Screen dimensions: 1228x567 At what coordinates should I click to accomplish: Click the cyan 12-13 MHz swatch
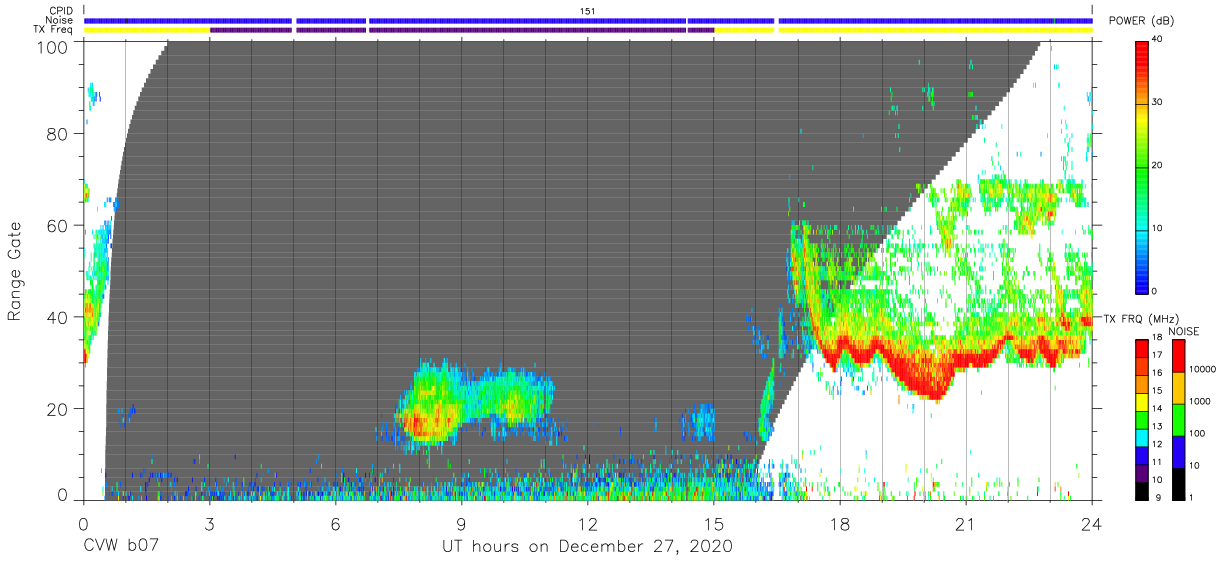[1142, 436]
